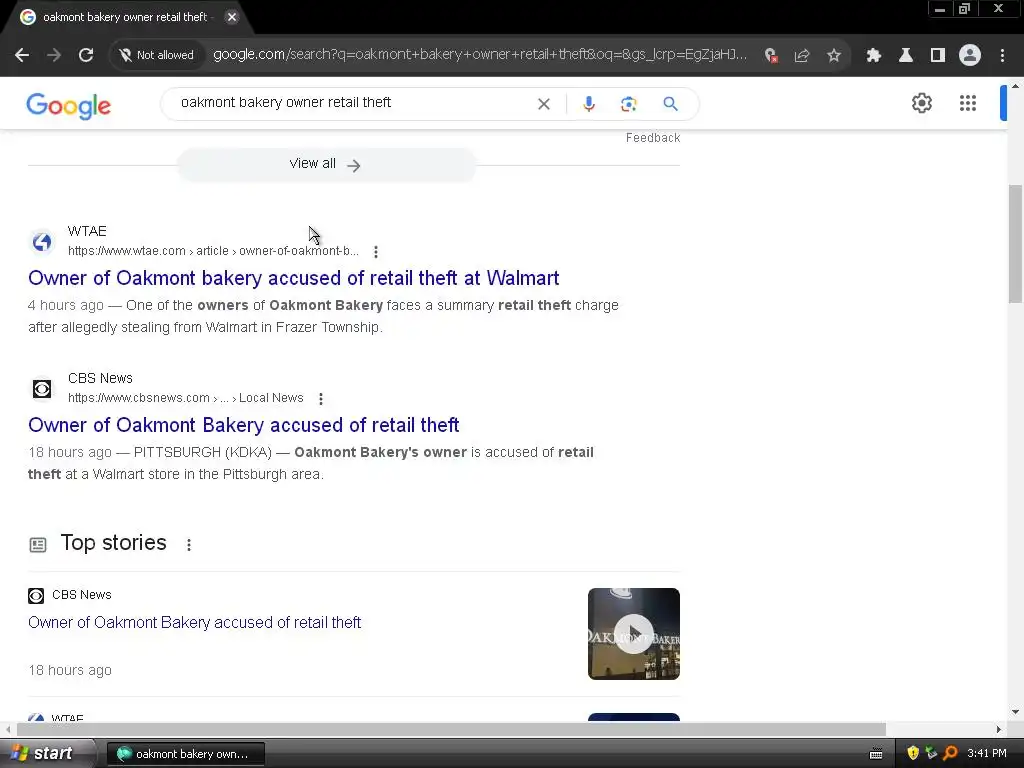Click the blue search magnifier icon
Screen dimensions: 1024x768
(670, 104)
